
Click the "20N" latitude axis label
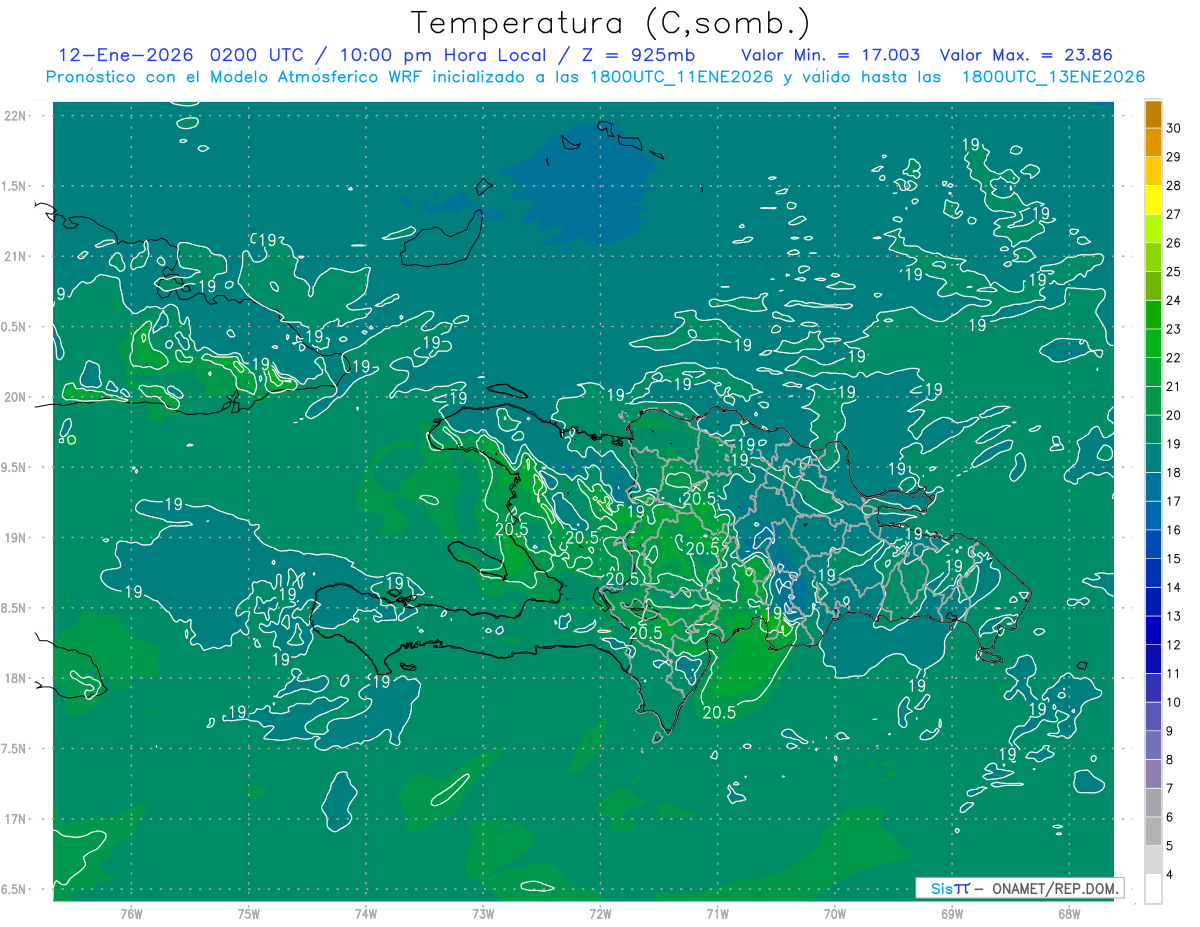18,397
